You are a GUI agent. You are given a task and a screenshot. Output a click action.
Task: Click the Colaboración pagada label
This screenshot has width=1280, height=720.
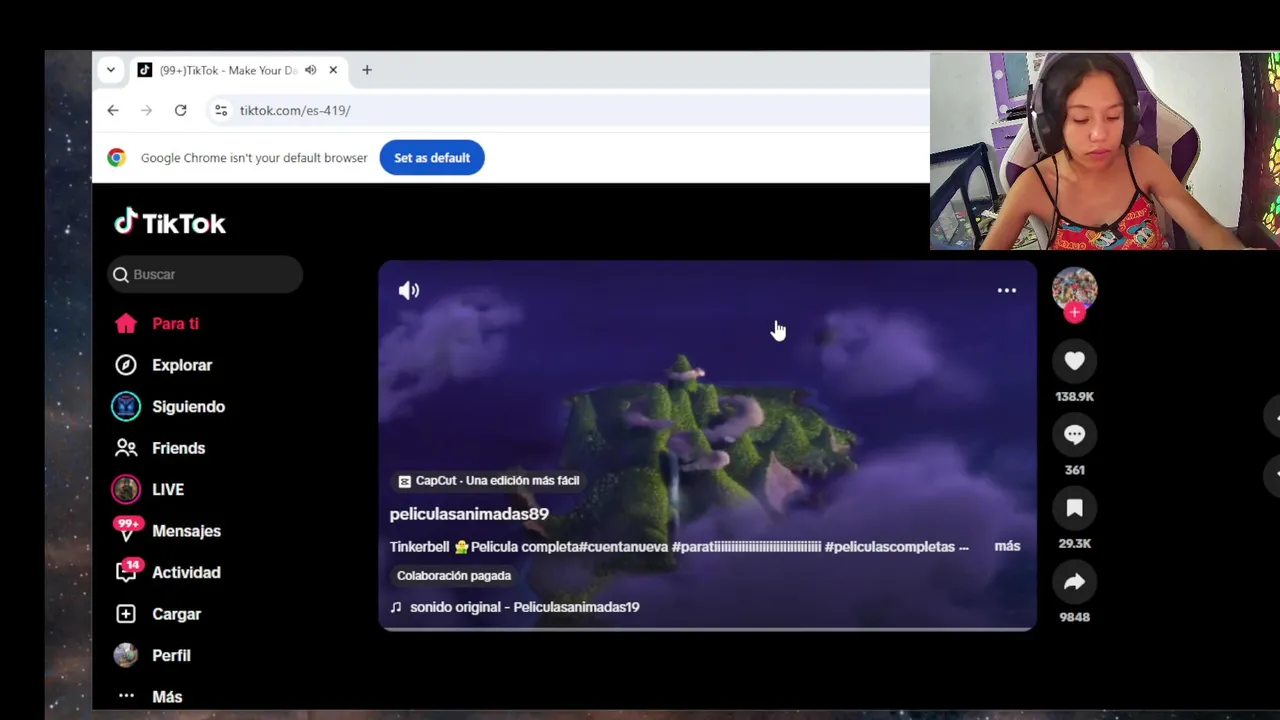pos(454,576)
